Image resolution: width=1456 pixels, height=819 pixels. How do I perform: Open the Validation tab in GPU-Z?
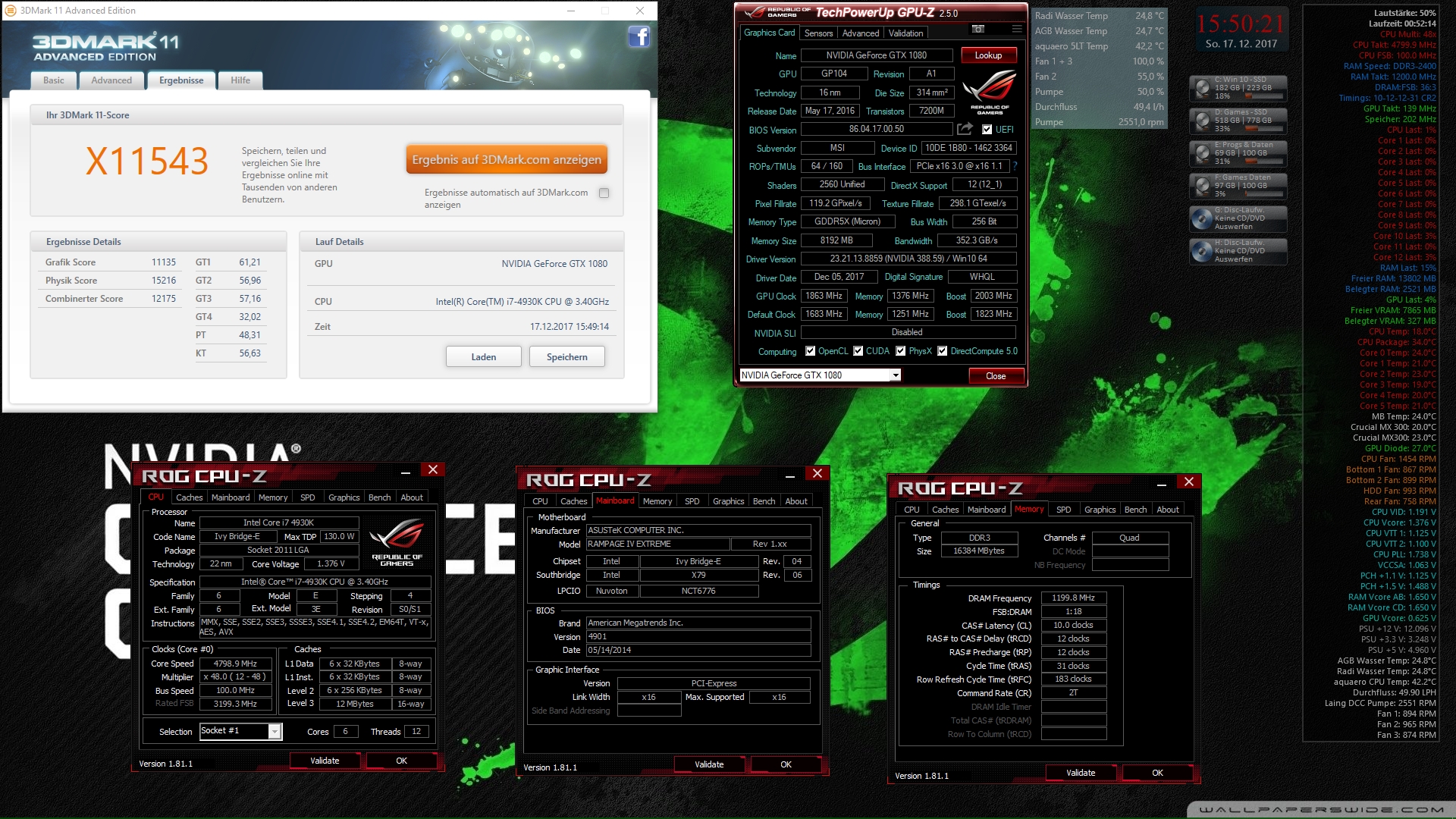(x=906, y=33)
